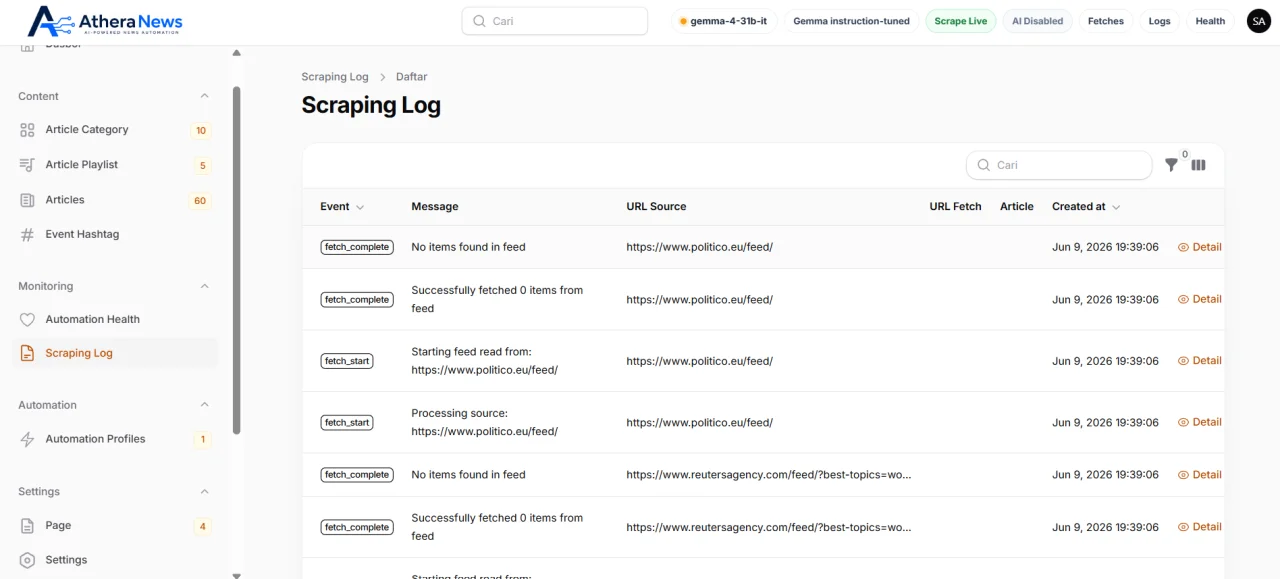1280x579 pixels.
Task: Collapse the Automation sidebar group
Action: coord(204,405)
